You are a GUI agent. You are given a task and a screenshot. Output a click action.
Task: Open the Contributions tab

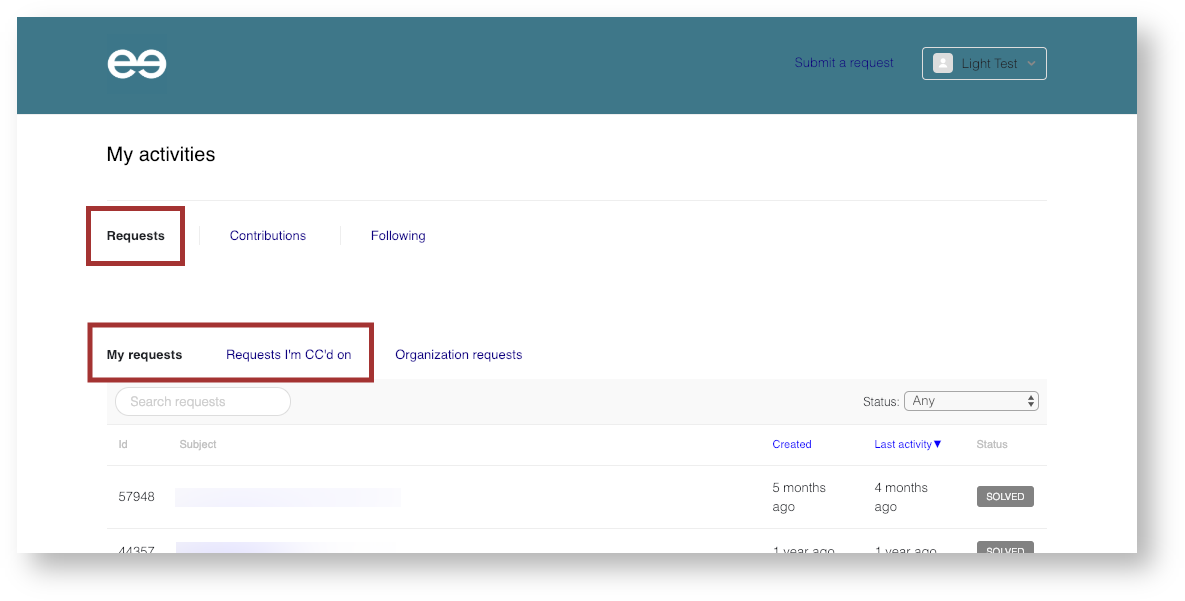click(268, 236)
